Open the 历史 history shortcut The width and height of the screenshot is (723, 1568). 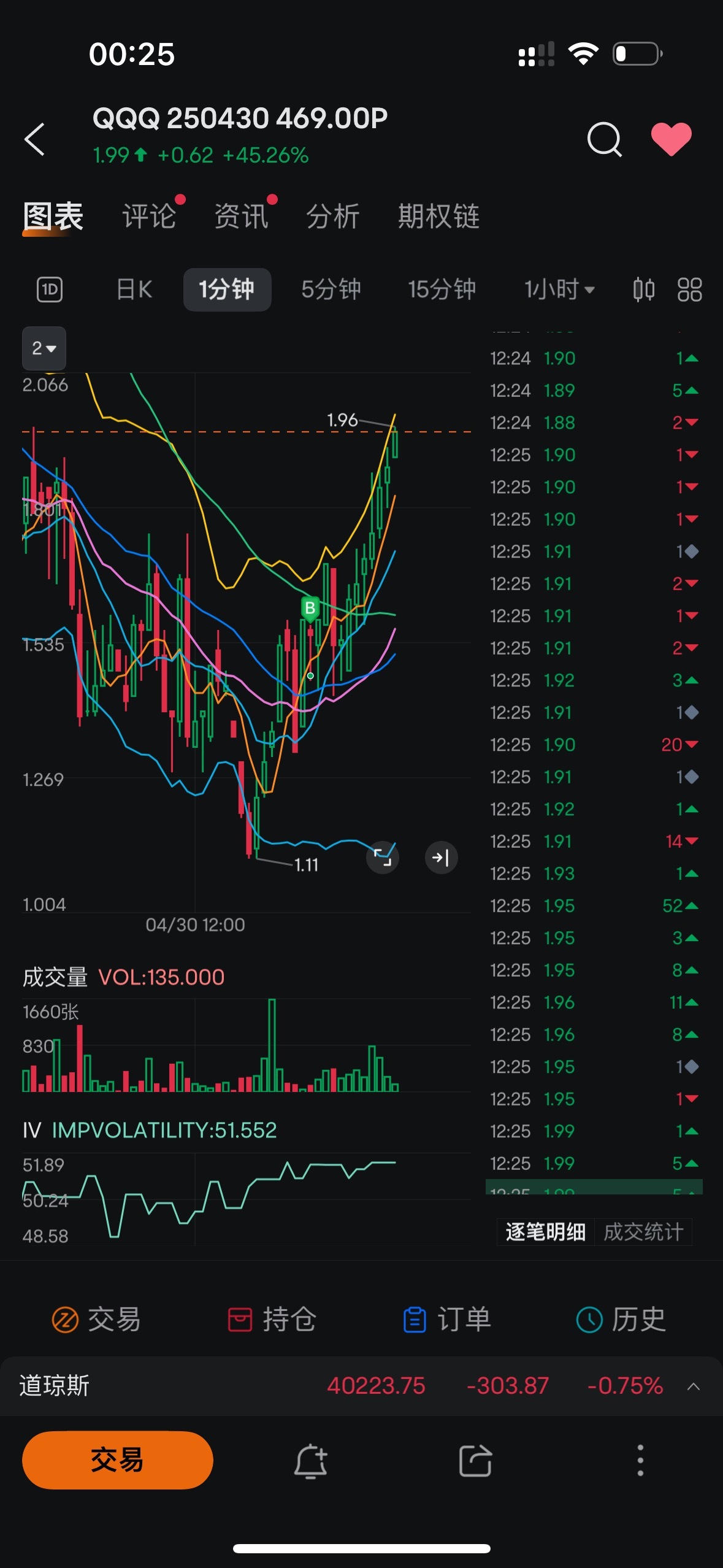[x=621, y=1320]
